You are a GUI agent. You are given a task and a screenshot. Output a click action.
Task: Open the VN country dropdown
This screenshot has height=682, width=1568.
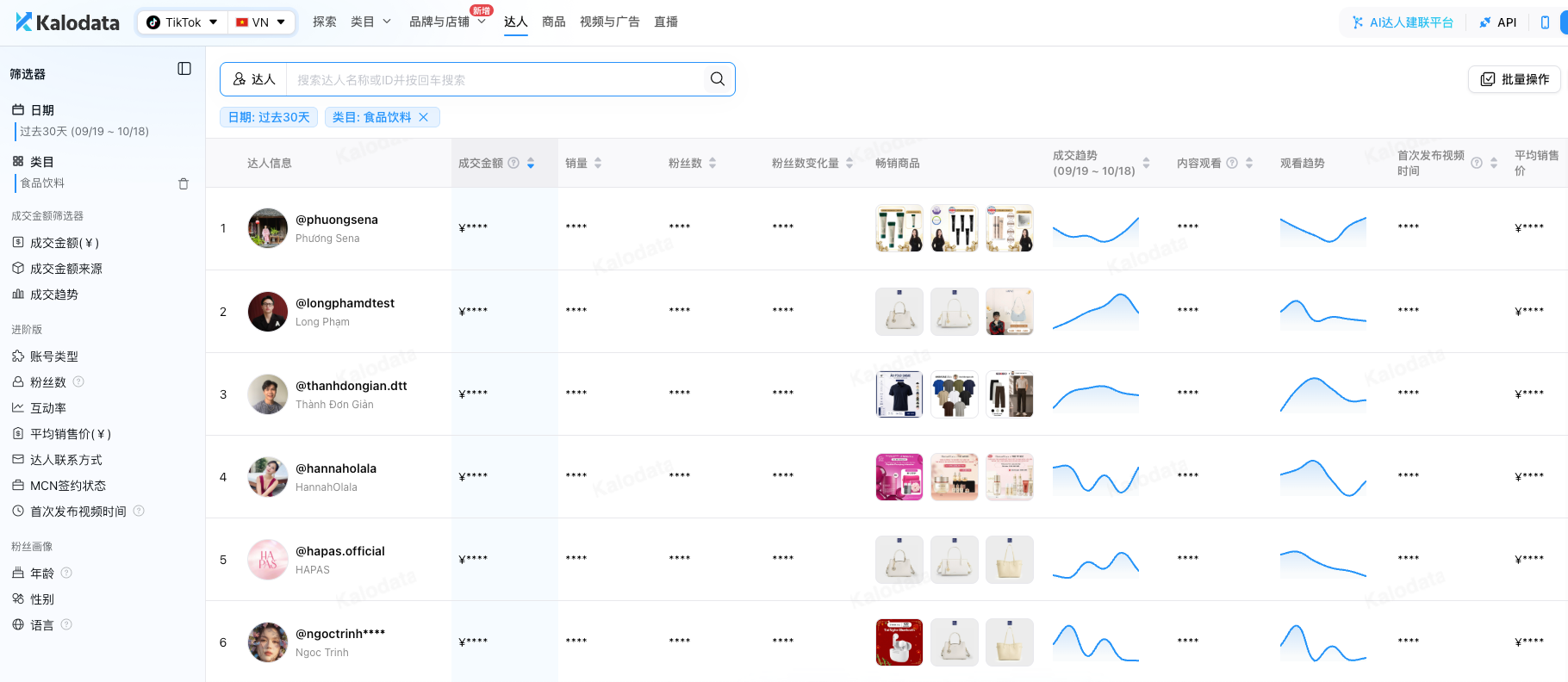coord(260,22)
